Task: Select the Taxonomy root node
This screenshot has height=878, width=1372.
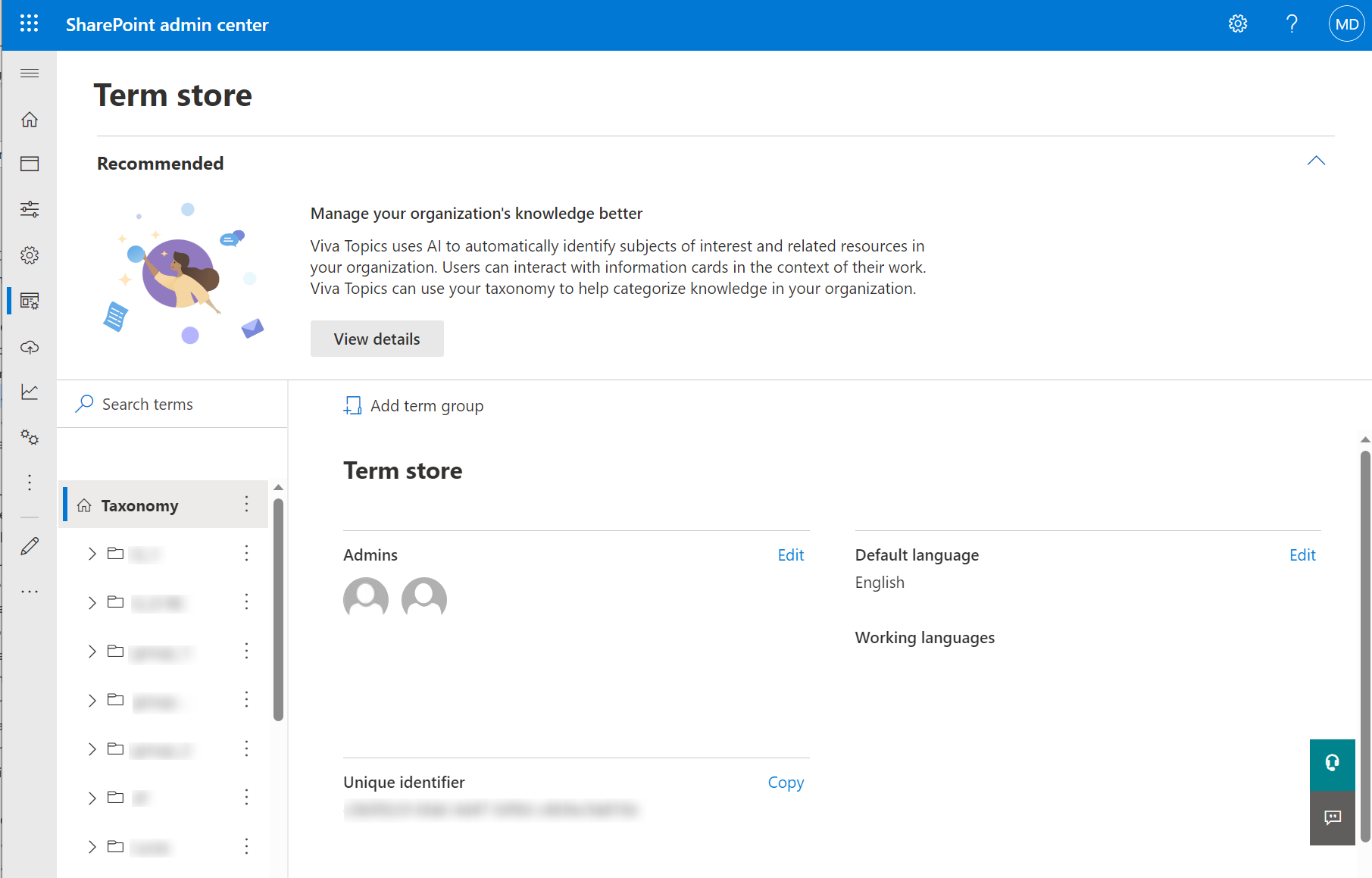Action: pos(140,505)
